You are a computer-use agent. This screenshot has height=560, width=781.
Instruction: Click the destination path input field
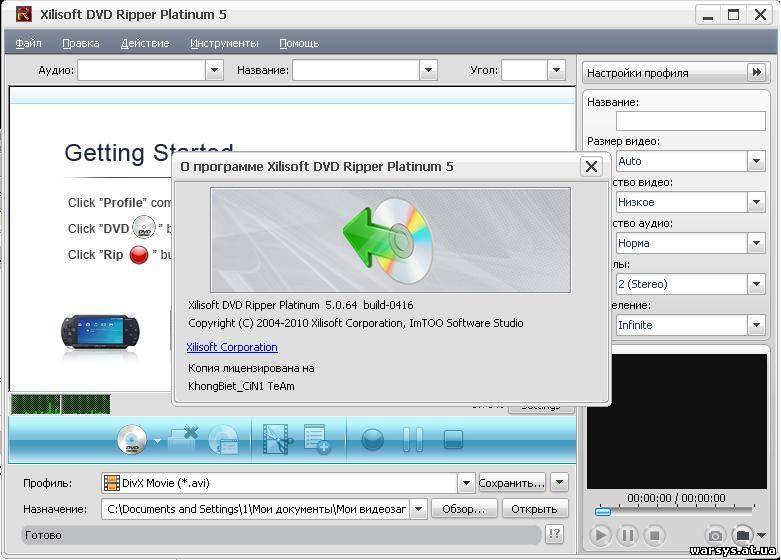pos(256,509)
